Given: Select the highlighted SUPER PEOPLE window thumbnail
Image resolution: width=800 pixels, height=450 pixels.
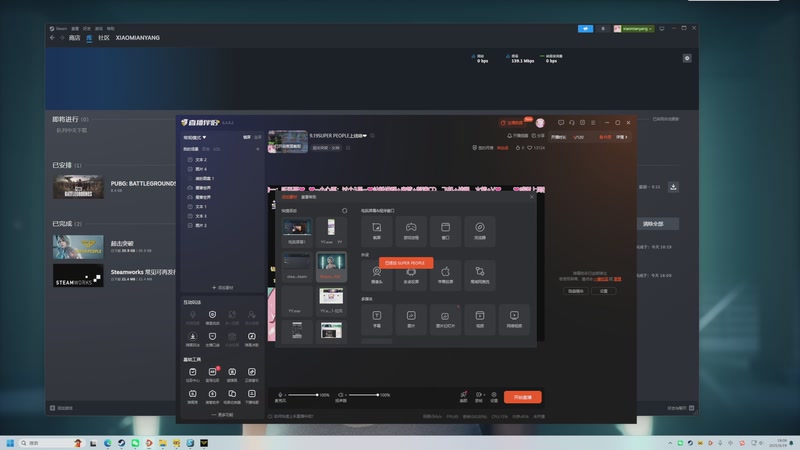Looking at the screenshot, I should [331, 266].
